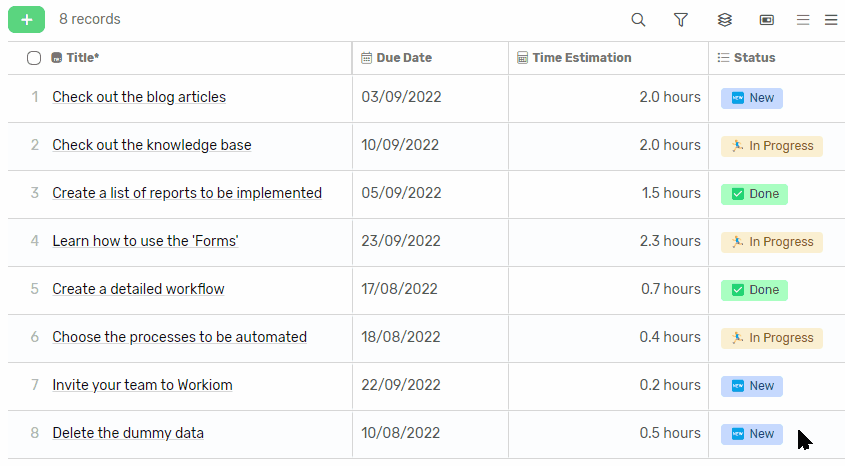Open the New status for blog articles row
Image resolution: width=845 pixels, height=466 pixels.
(x=752, y=98)
